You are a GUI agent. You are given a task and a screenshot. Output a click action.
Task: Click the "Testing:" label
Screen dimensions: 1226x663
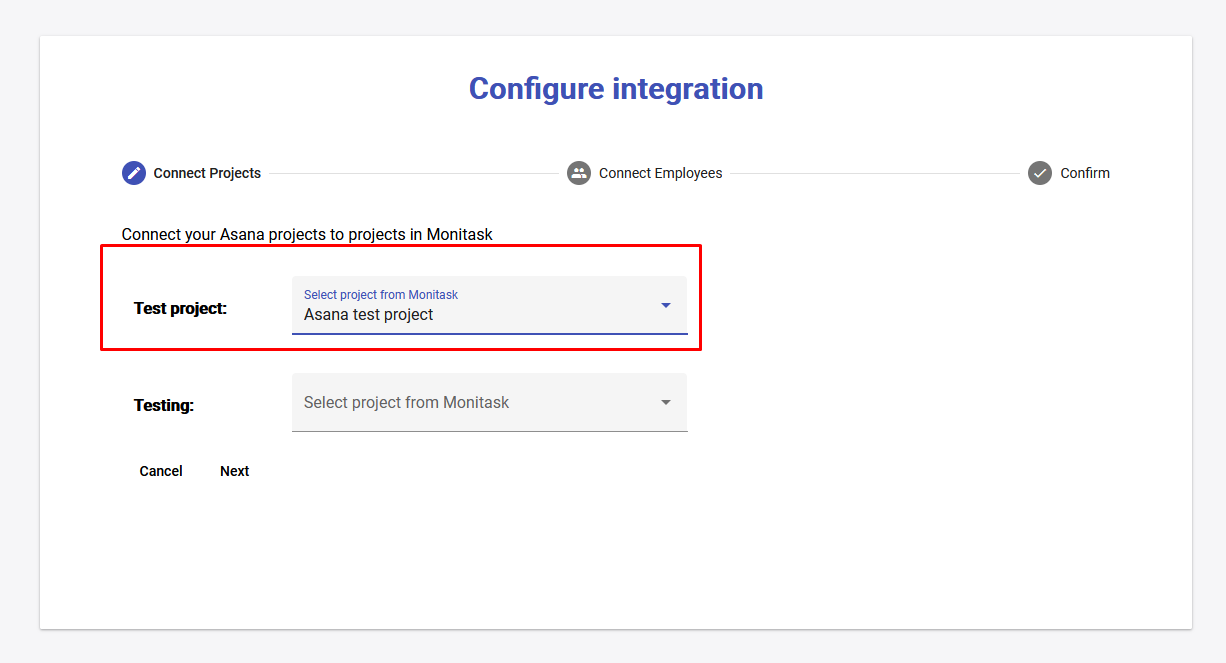tap(164, 405)
